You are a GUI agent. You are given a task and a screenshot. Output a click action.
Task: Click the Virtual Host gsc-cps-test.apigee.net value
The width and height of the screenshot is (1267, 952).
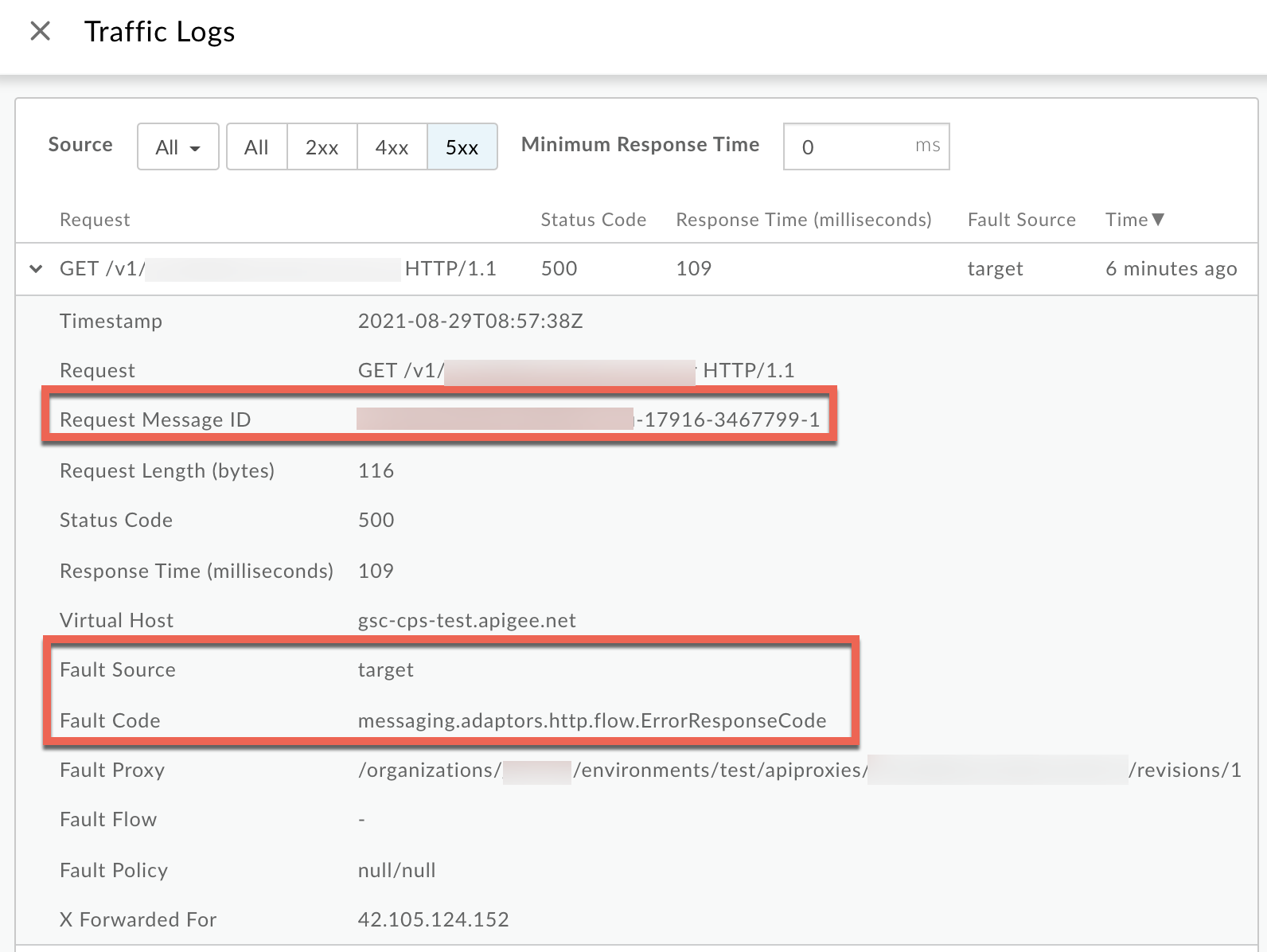pyautogui.click(x=466, y=620)
